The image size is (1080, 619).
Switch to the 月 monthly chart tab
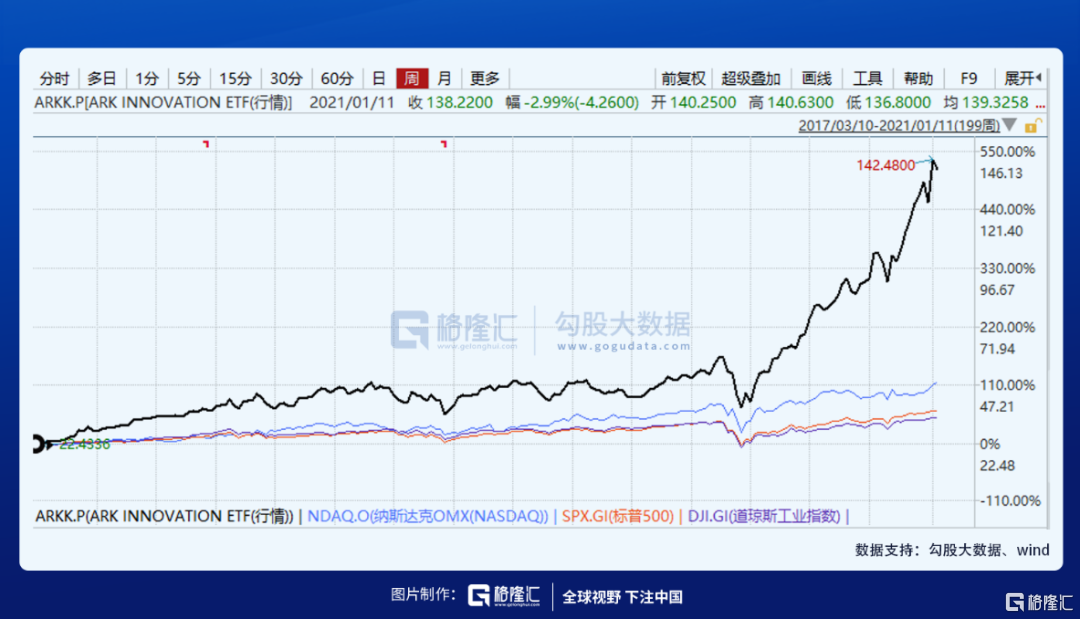pyautogui.click(x=444, y=78)
